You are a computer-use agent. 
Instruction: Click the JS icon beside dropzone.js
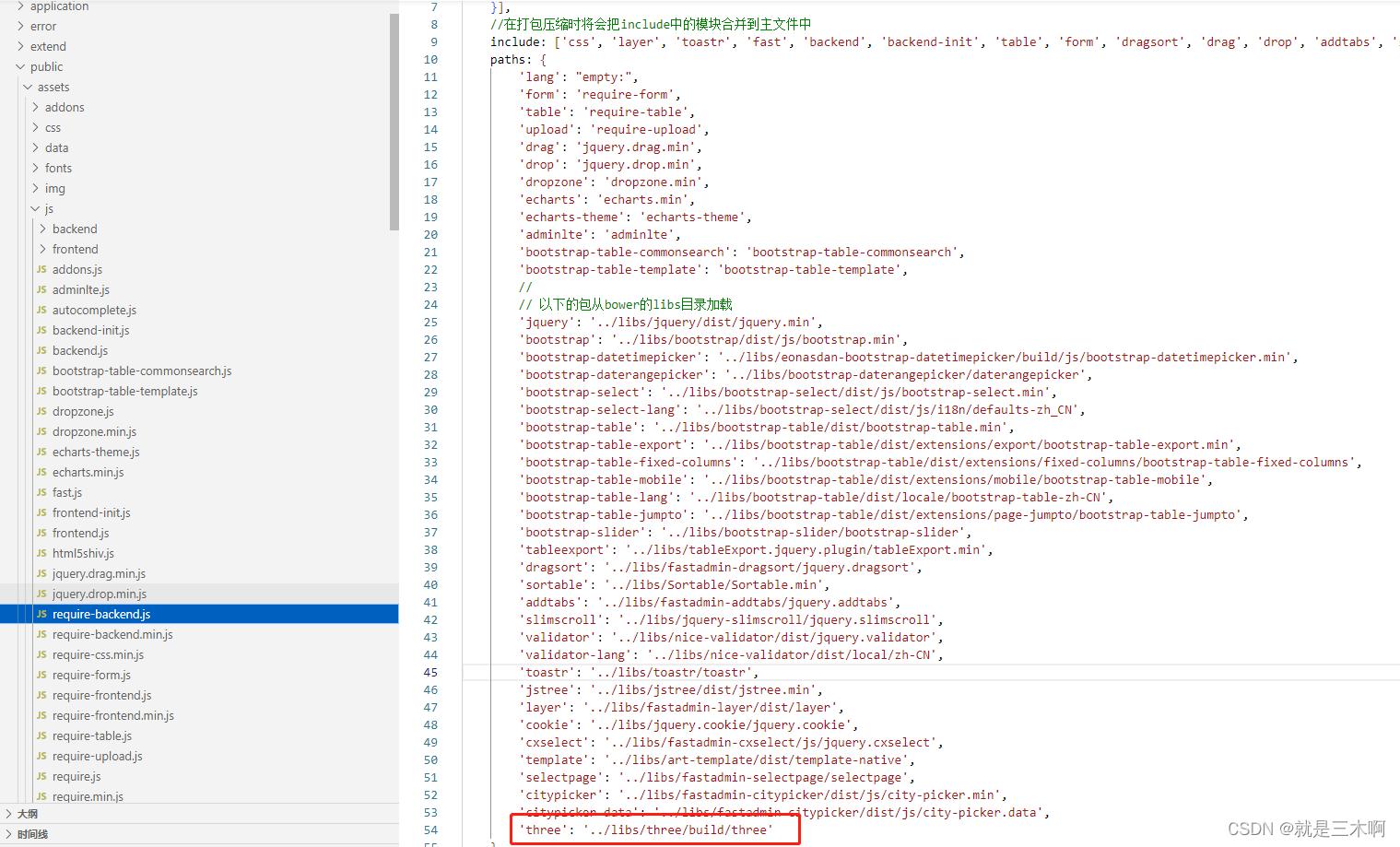click(42, 411)
